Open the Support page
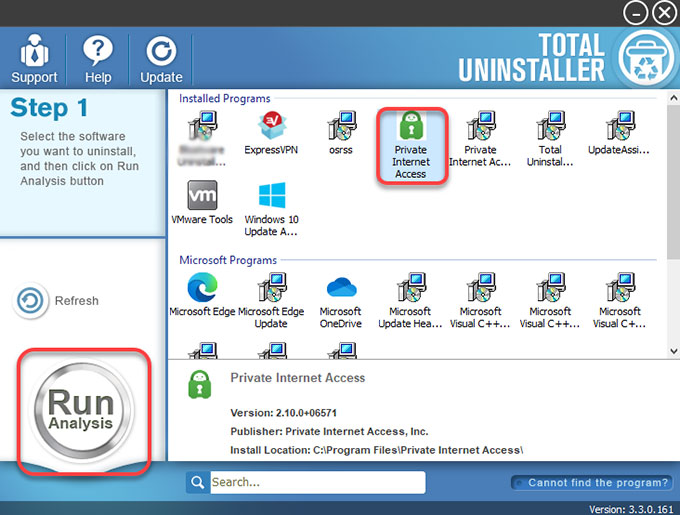 click(x=34, y=59)
